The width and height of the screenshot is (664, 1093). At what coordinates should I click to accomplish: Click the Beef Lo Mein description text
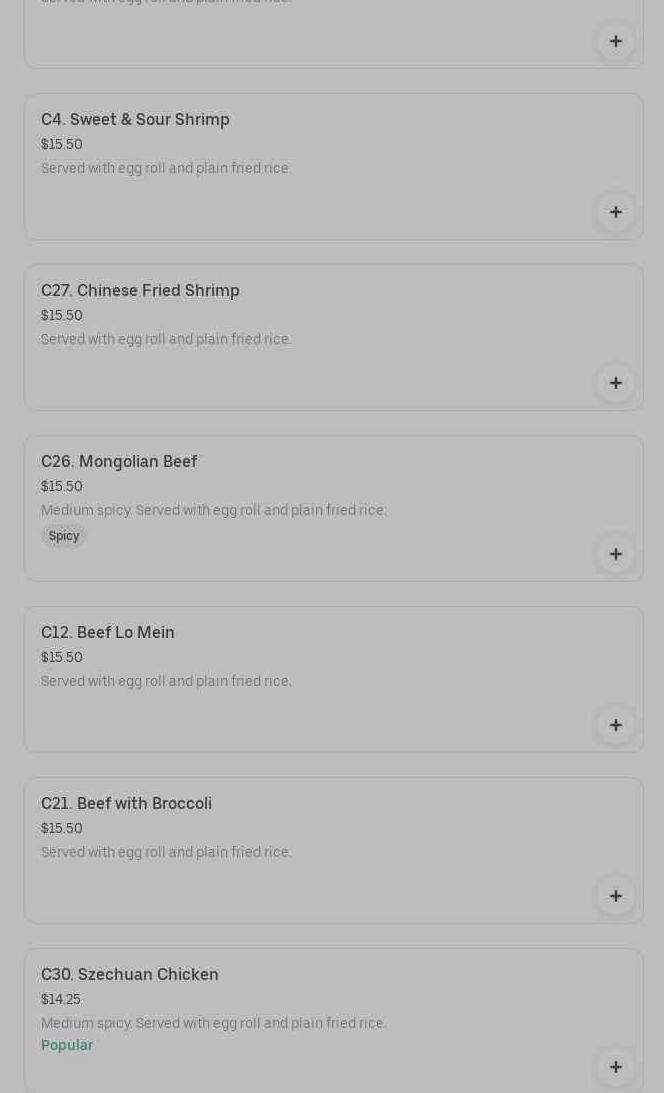tap(166, 681)
